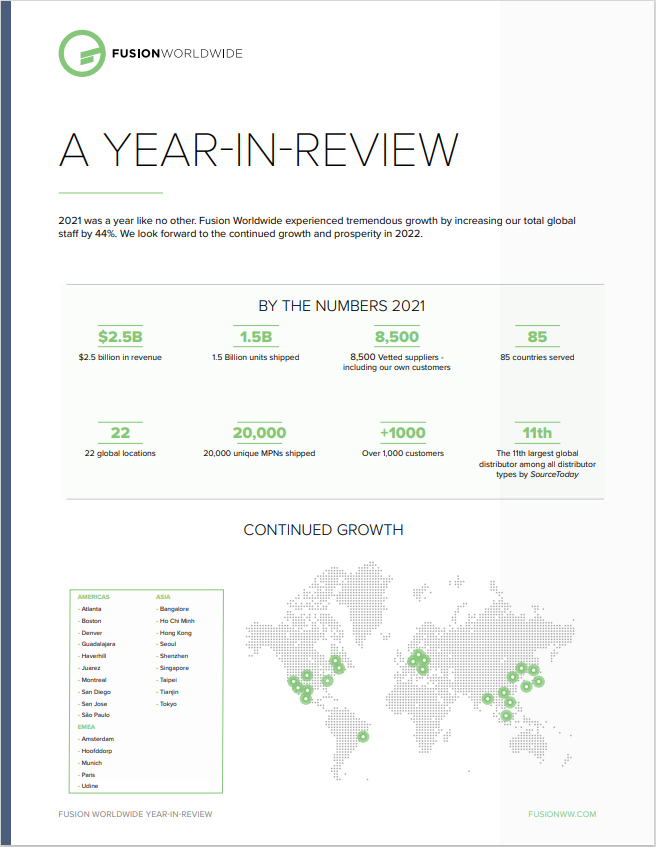This screenshot has height=847, width=656.
Task: Click Juarez in the Americas list
Action: (x=91, y=668)
